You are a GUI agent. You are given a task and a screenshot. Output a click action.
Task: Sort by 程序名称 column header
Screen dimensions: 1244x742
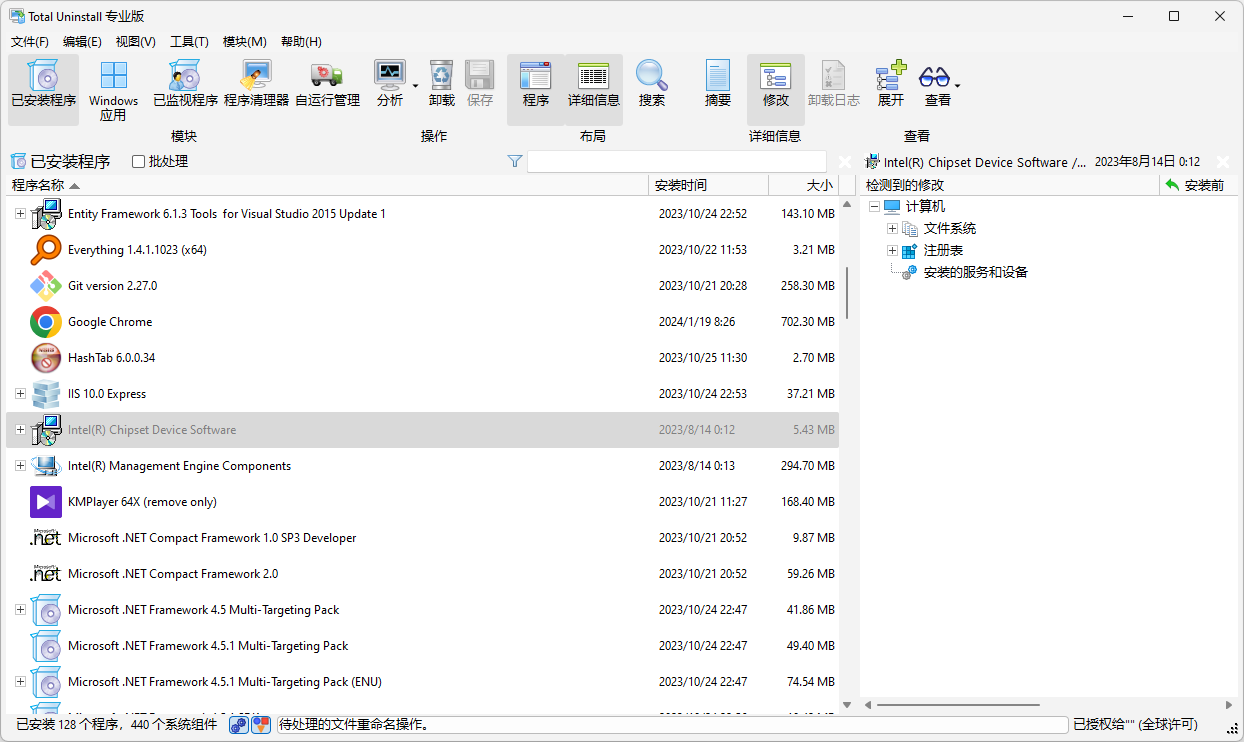pyautogui.click(x=327, y=185)
